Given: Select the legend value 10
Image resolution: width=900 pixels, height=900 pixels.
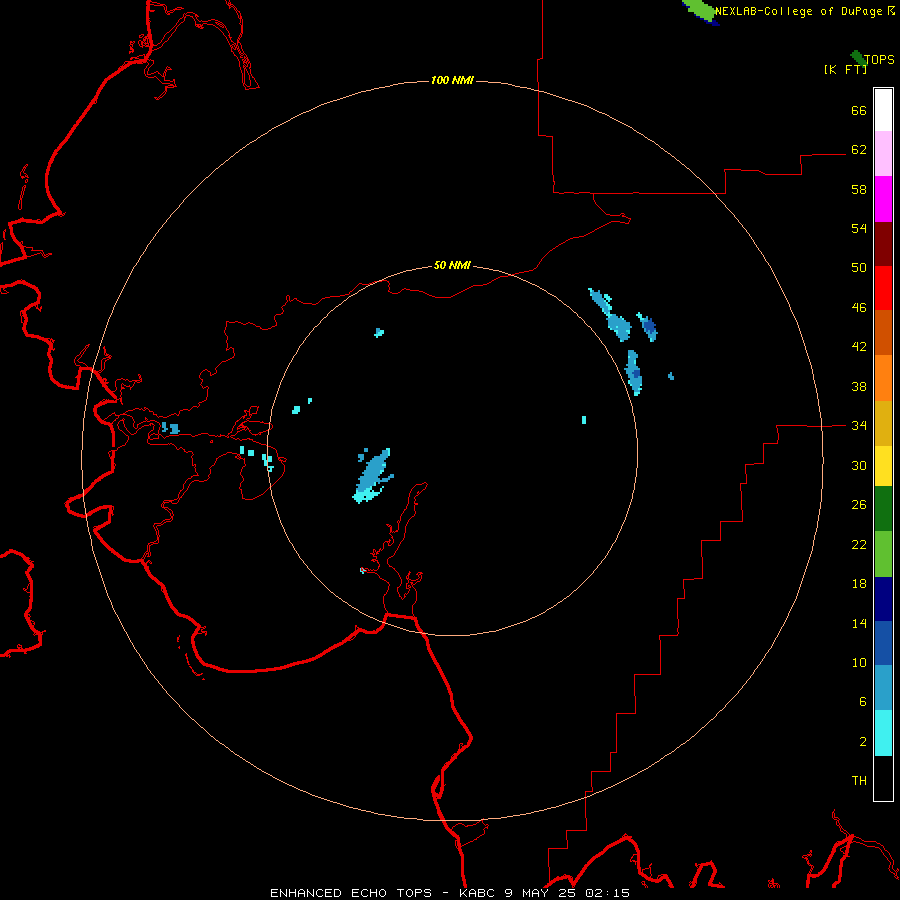Looking at the screenshot, I should tap(859, 662).
